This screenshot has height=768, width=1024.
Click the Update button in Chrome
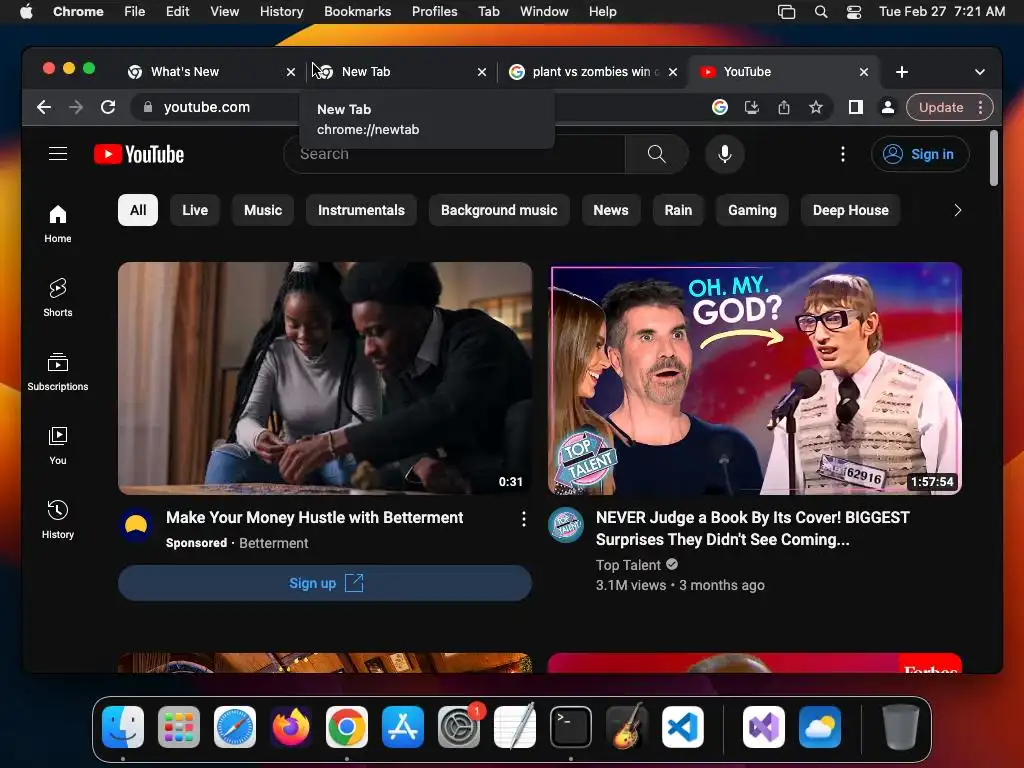click(941, 107)
